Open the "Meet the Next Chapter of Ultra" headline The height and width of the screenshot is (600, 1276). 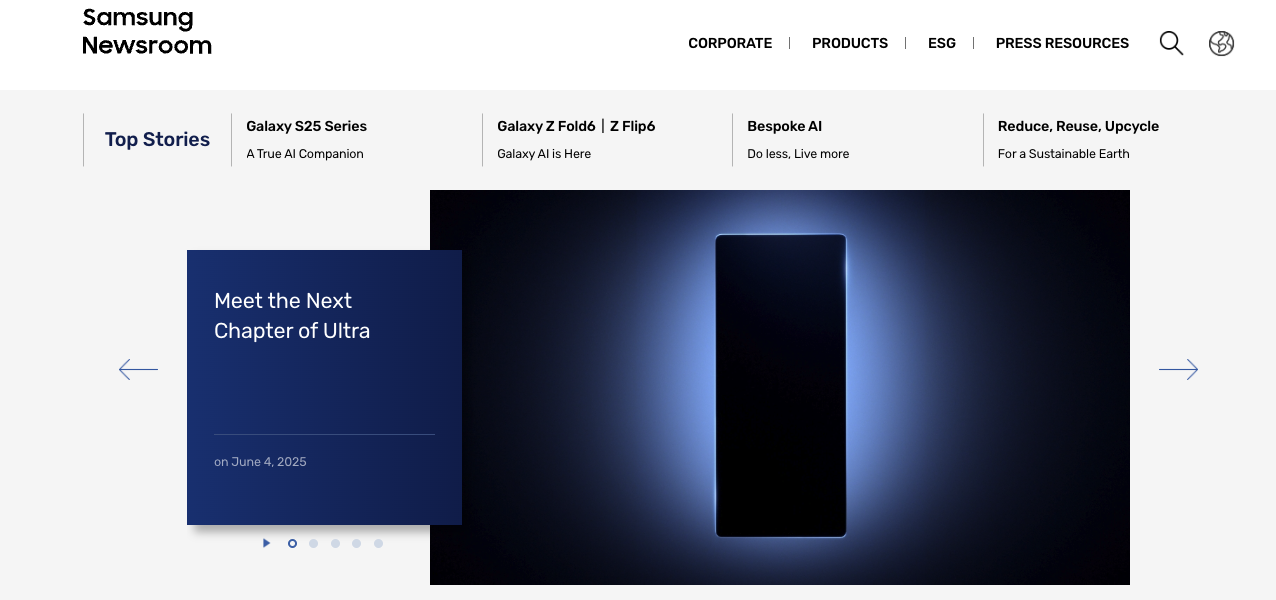click(292, 316)
